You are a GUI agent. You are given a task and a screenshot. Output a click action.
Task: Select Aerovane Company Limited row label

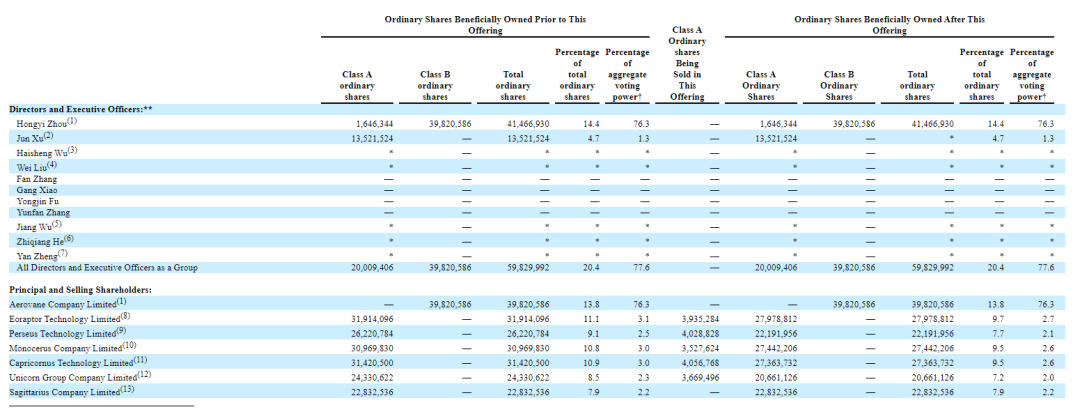pyautogui.click(x=68, y=303)
